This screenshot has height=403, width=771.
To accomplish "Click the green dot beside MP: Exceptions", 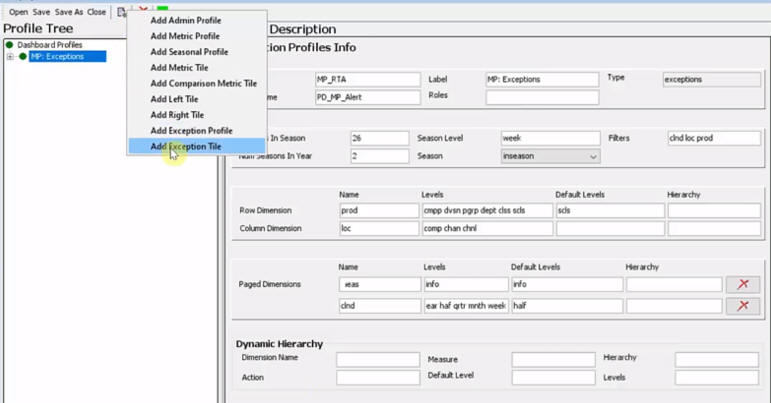I will pos(23,57).
